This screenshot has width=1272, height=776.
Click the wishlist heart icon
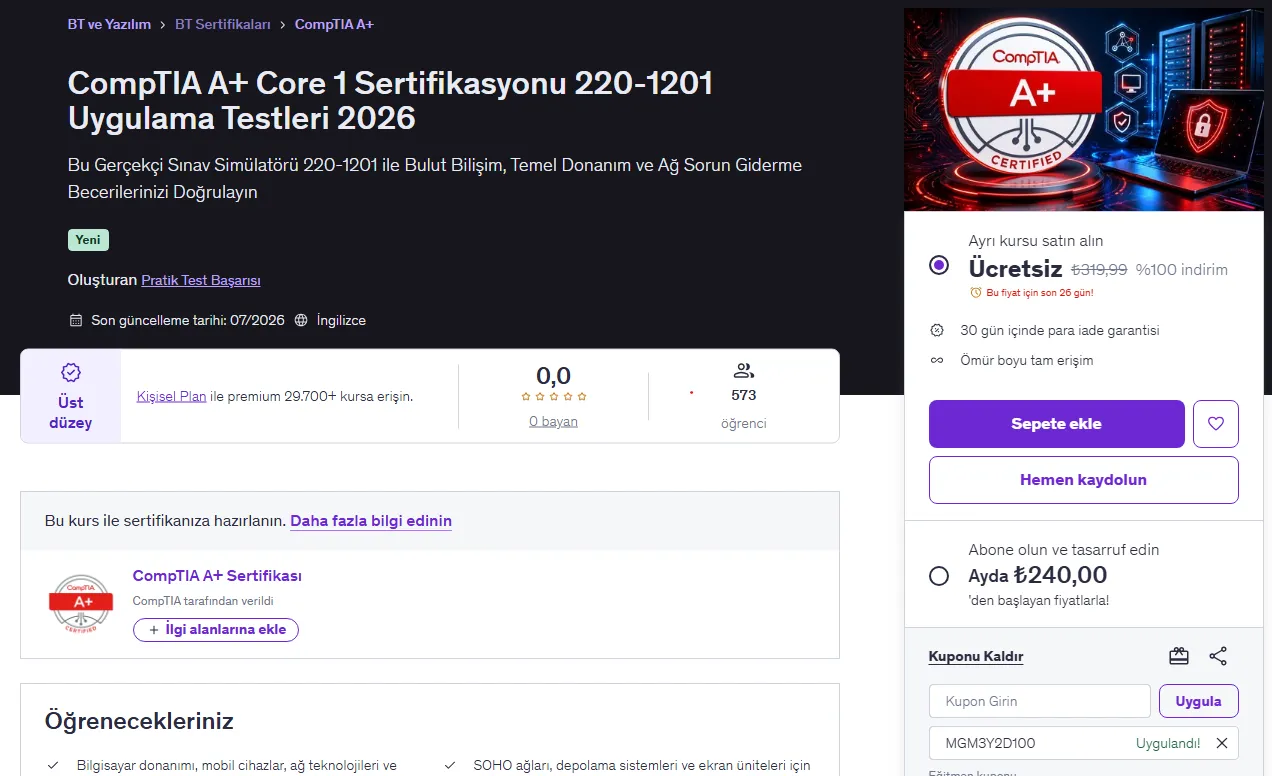point(1216,424)
